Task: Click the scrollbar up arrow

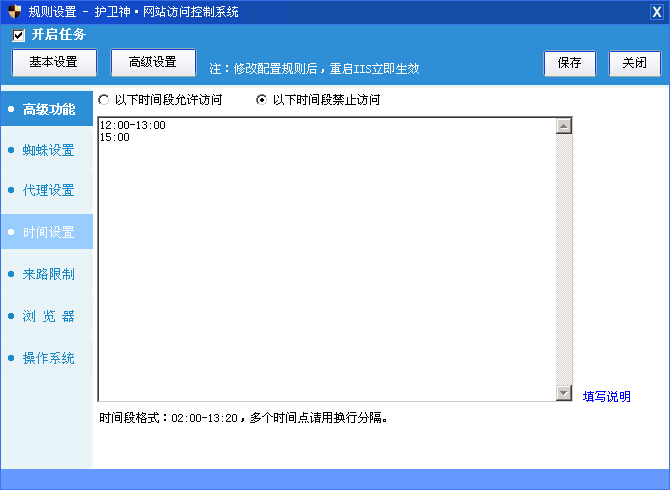Action: (564, 126)
